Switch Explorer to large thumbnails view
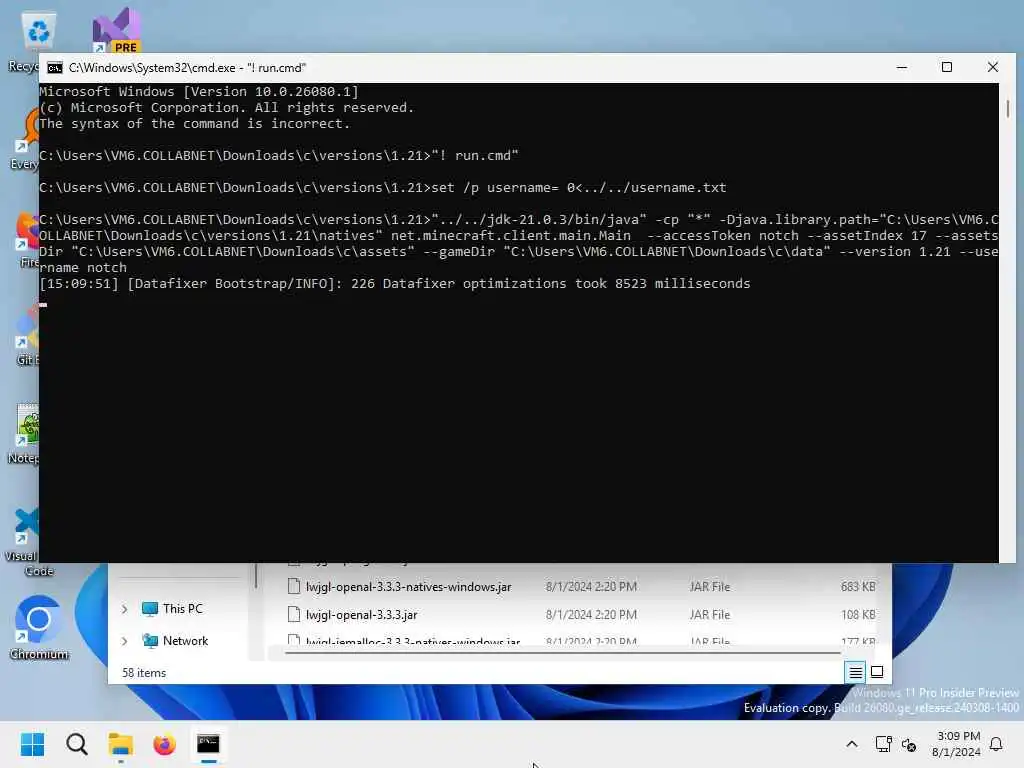The height and width of the screenshot is (768, 1024). [877, 672]
